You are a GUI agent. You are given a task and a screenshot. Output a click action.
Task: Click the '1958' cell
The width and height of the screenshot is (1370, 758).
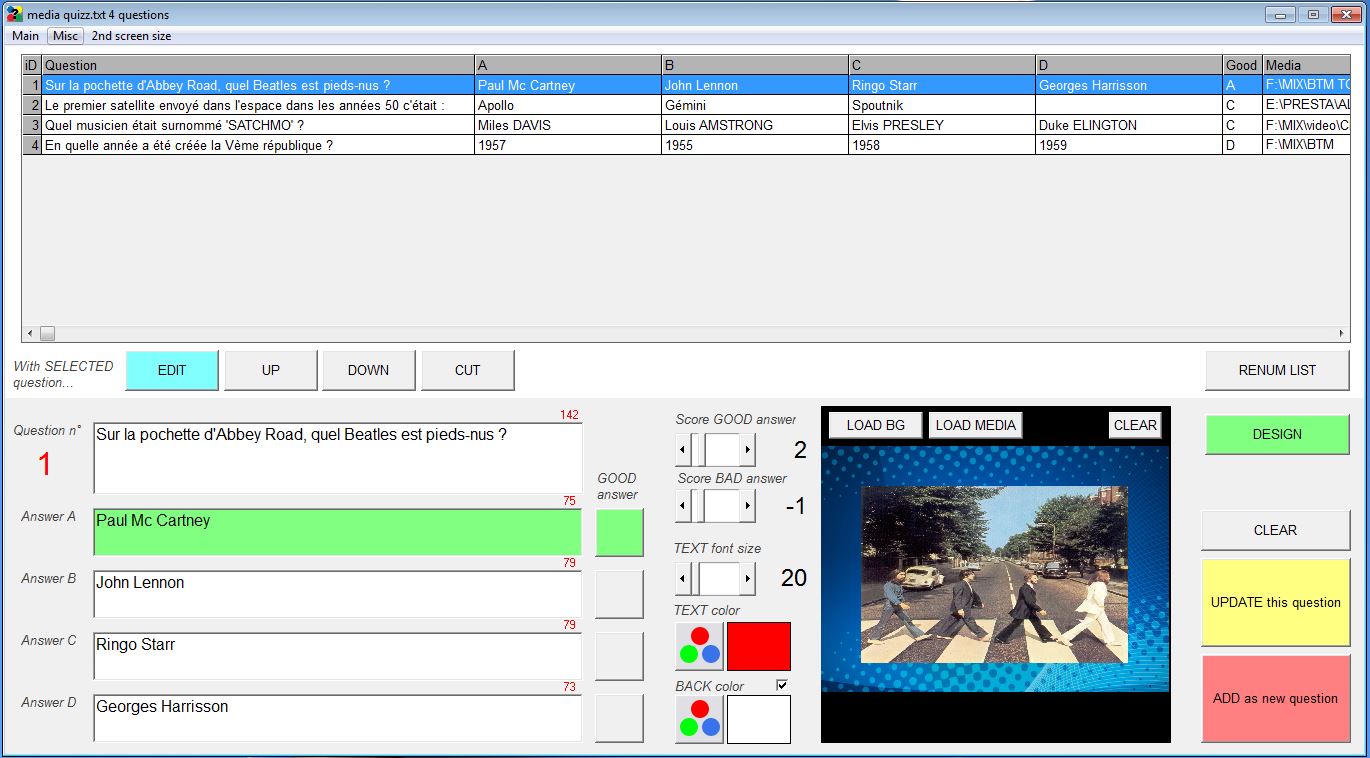(942, 145)
